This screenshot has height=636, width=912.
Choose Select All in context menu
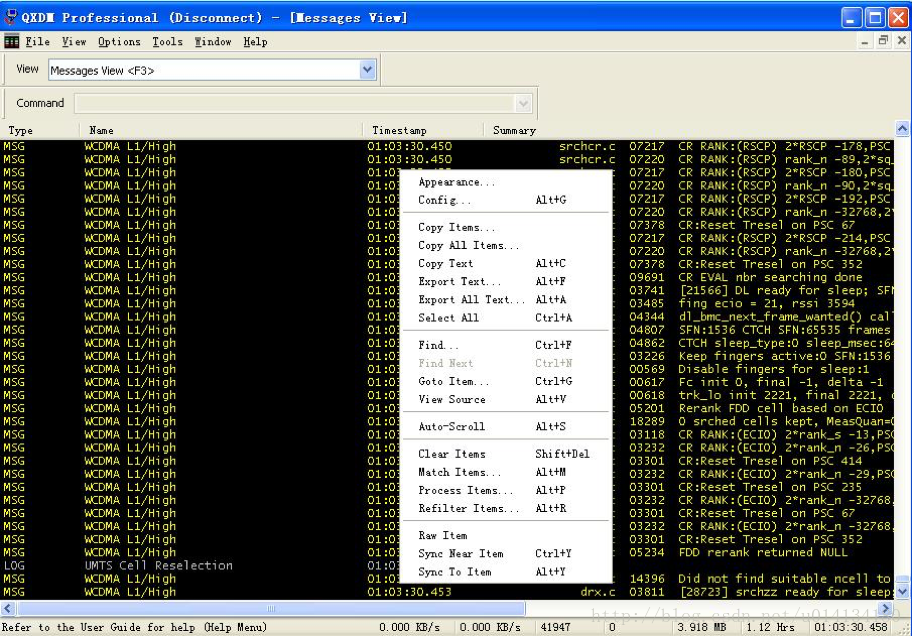[506, 318]
